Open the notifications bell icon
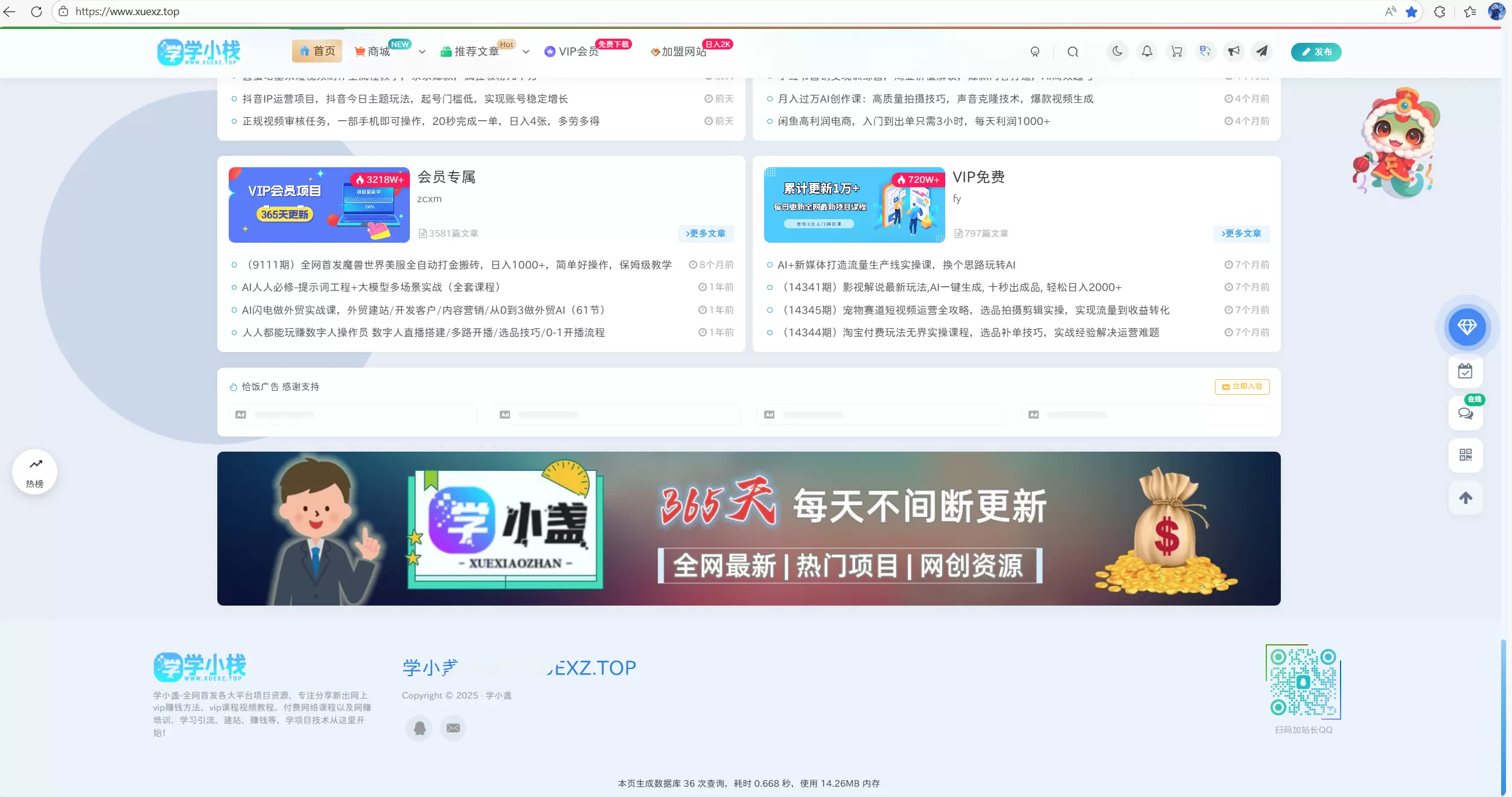The width and height of the screenshot is (1512, 797). click(1147, 51)
